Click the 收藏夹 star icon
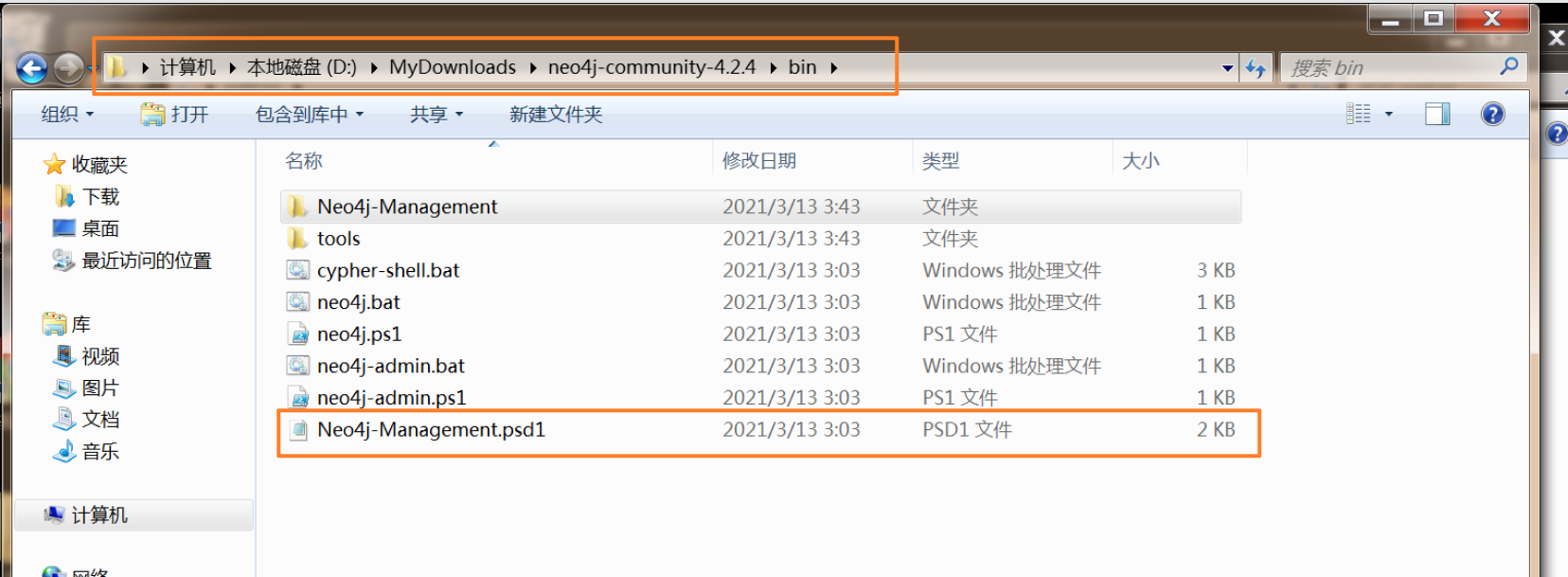Image resolution: width=1568 pixels, height=577 pixels. [x=55, y=165]
